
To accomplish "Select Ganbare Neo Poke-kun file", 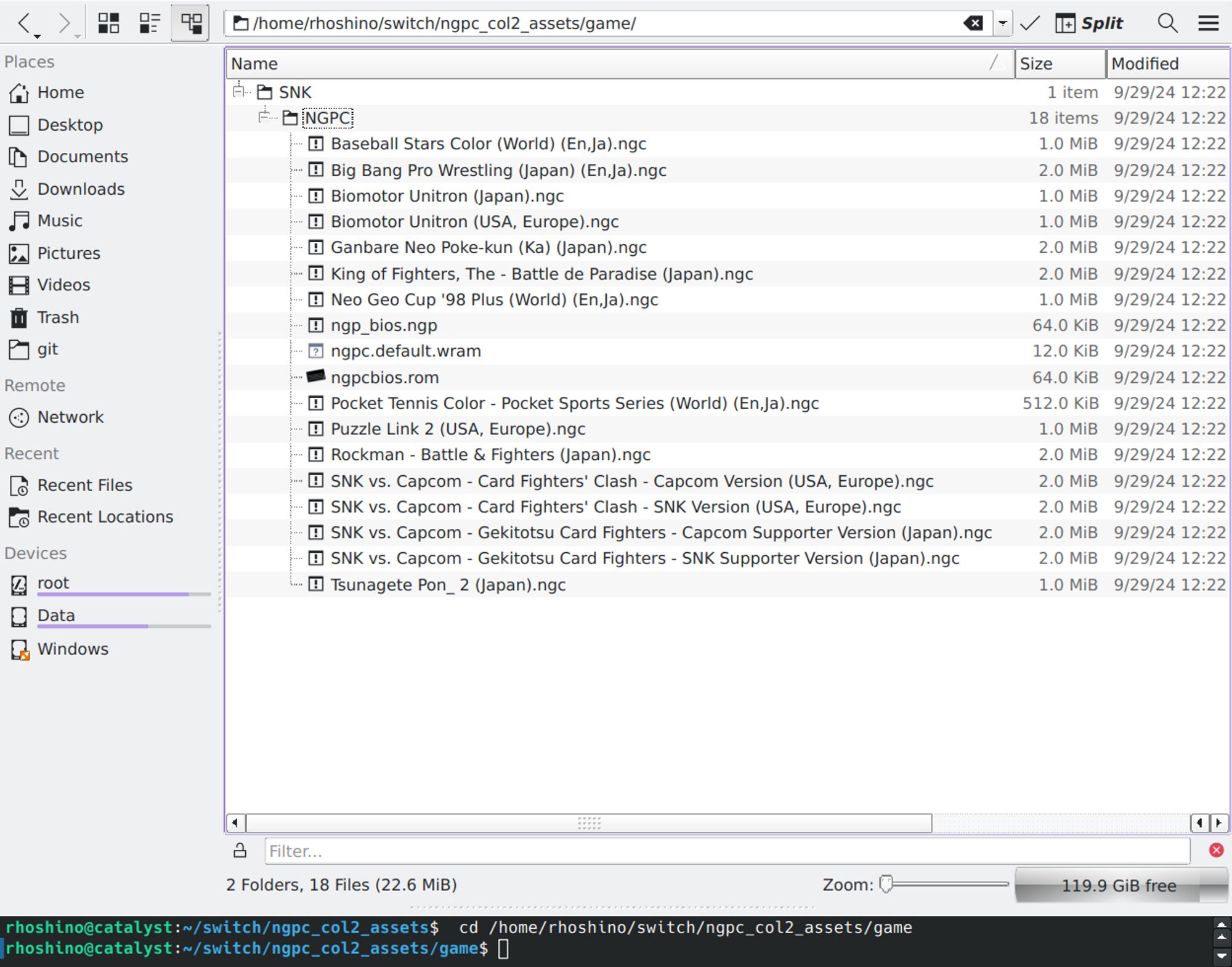I will pos(488,248).
